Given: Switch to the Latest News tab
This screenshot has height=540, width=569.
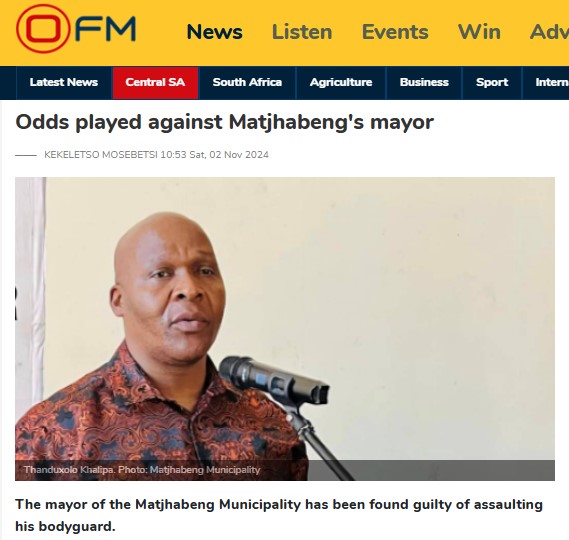Looking at the screenshot, I should pyautogui.click(x=64, y=82).
